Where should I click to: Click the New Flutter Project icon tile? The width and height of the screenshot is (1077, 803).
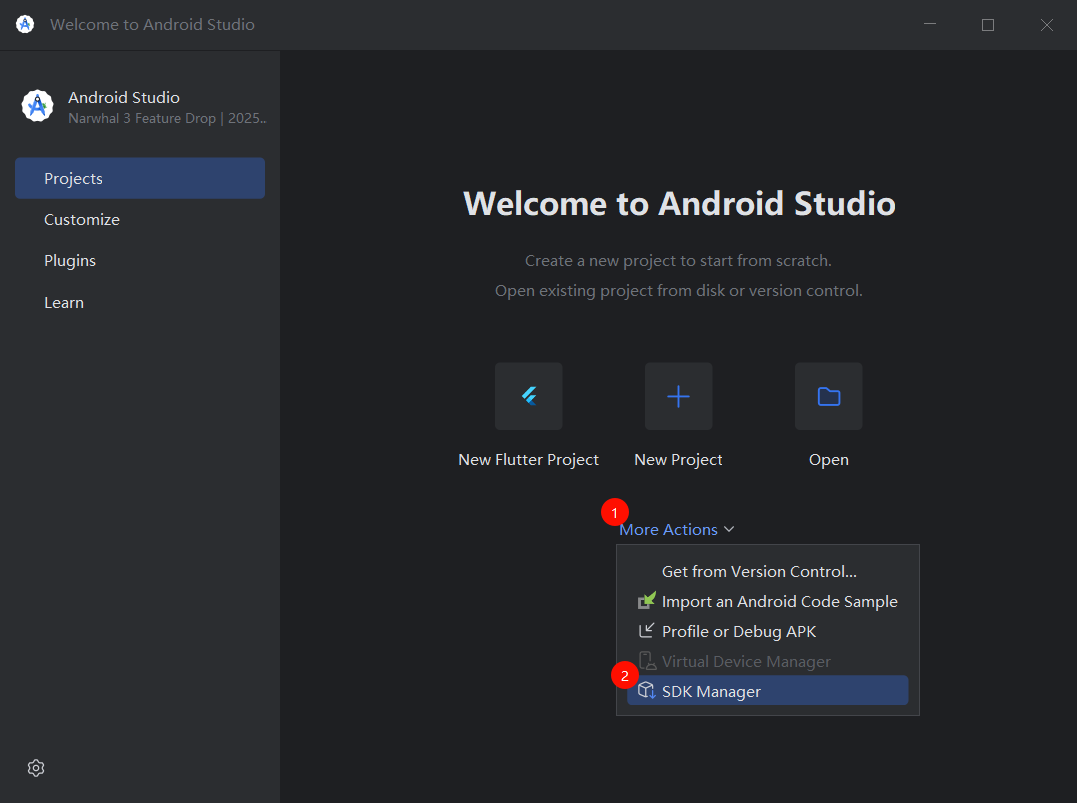tap(528, 396)
